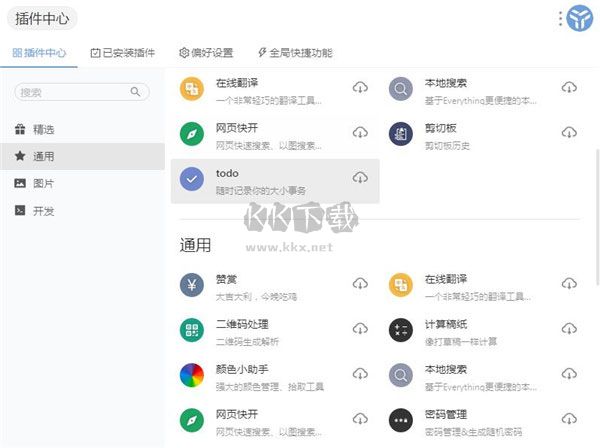Focus the 搜索 plugin search field
The image size is (600, 448).
[82, 92]
